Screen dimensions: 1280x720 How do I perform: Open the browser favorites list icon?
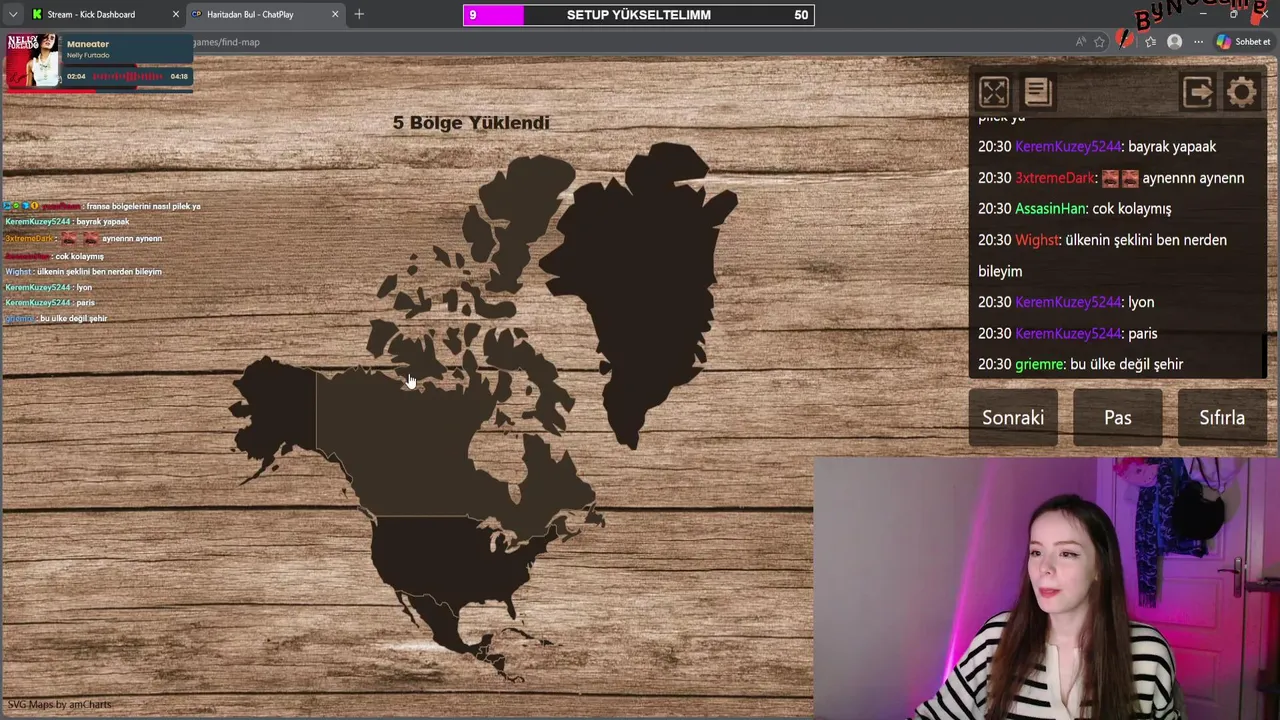pos(1151,42)
